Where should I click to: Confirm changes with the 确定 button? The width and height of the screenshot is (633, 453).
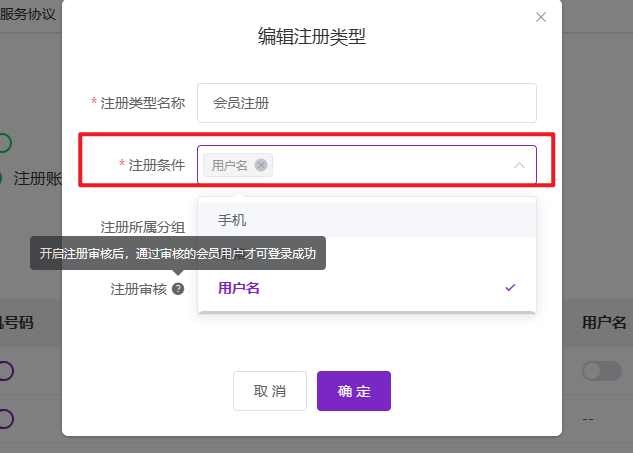354,391
